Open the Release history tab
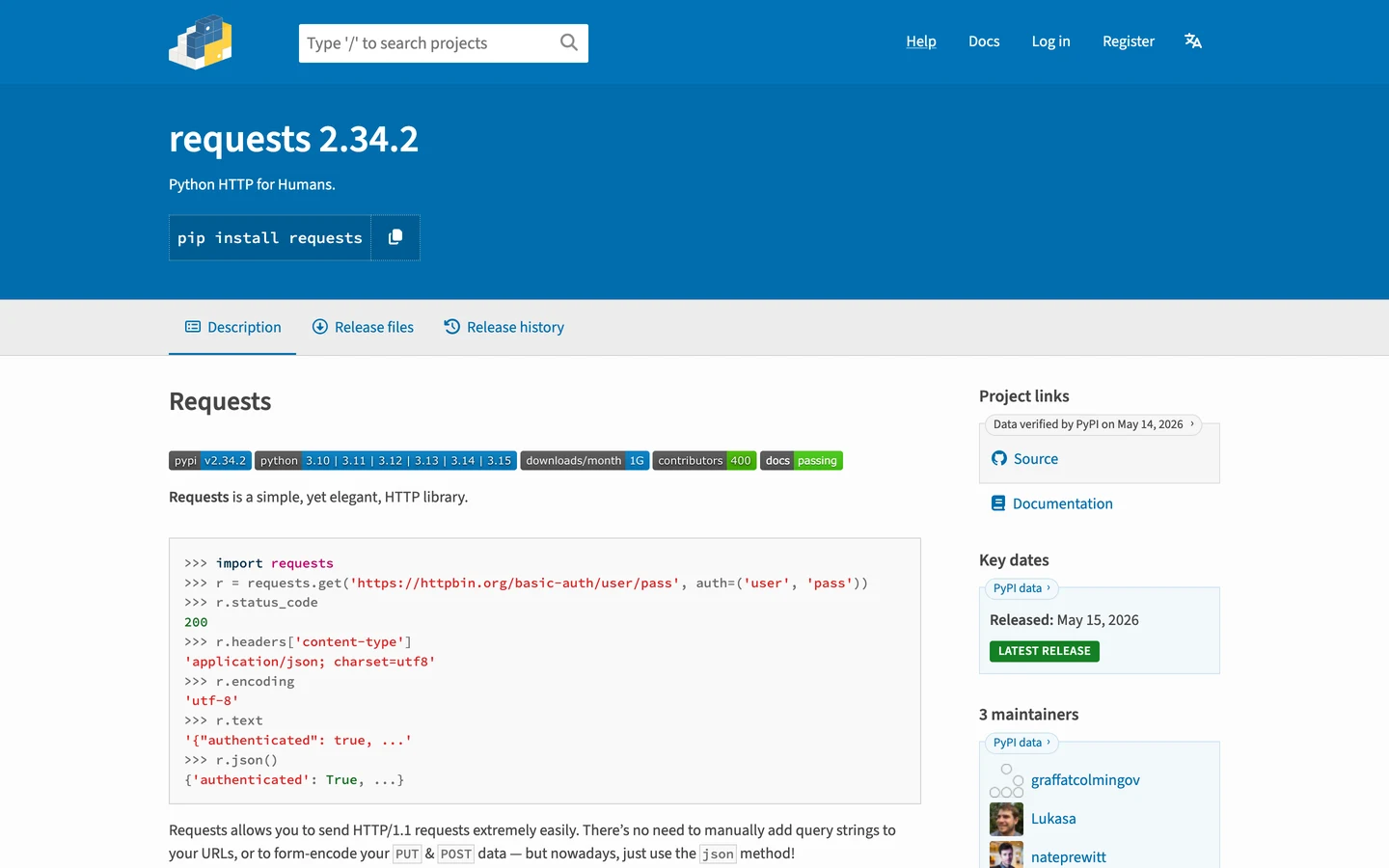 tap(504, 327)
